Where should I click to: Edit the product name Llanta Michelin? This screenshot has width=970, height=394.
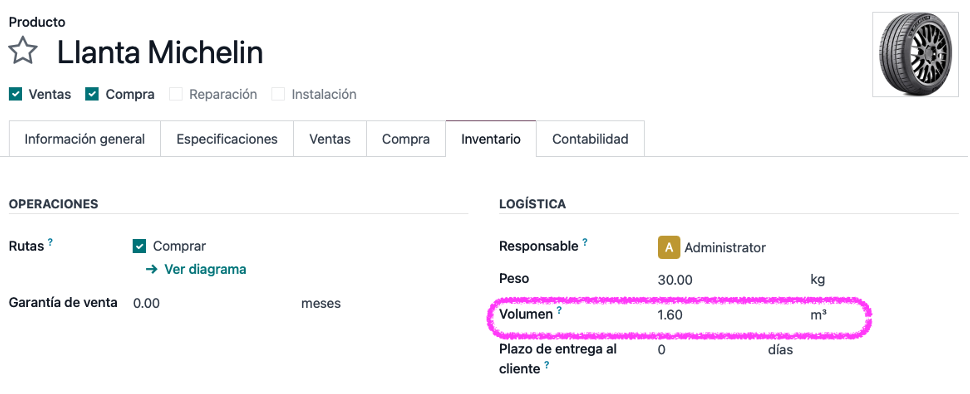click(x=160, y=52)
